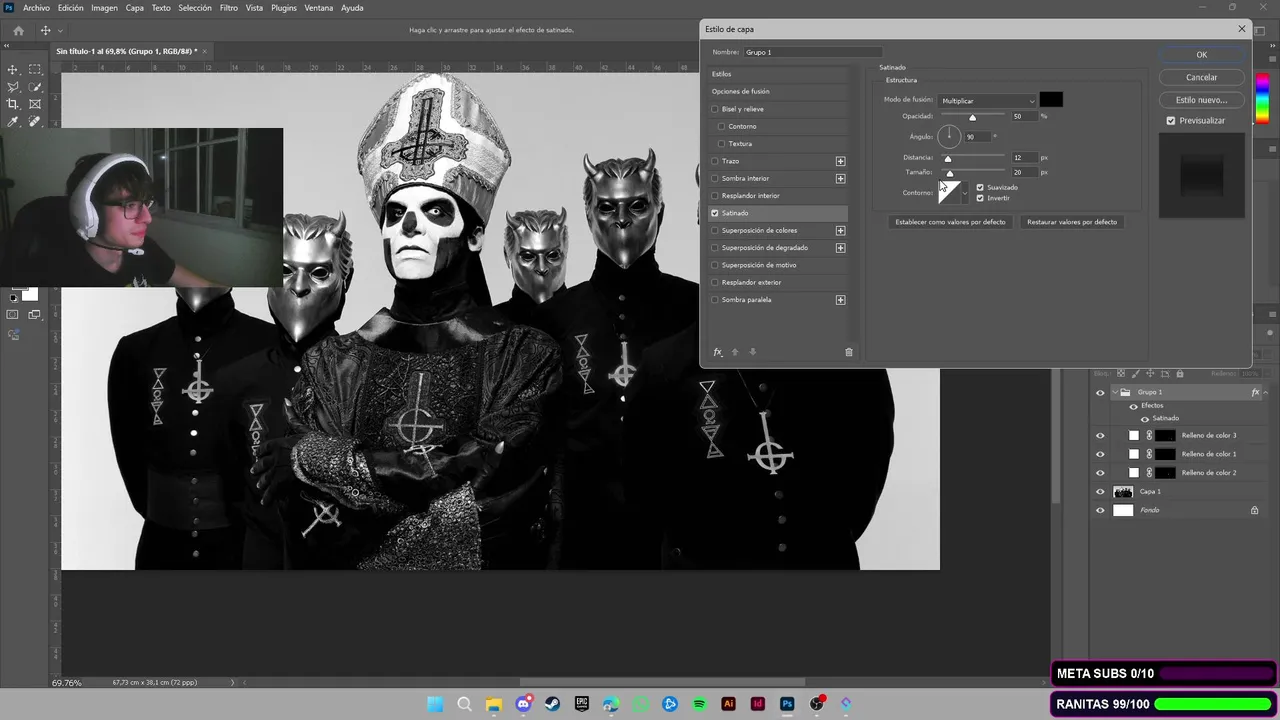Screen dimensions: 1280x720
Task: Click the Fondo layer lock icon
Action: point(1254,510)
